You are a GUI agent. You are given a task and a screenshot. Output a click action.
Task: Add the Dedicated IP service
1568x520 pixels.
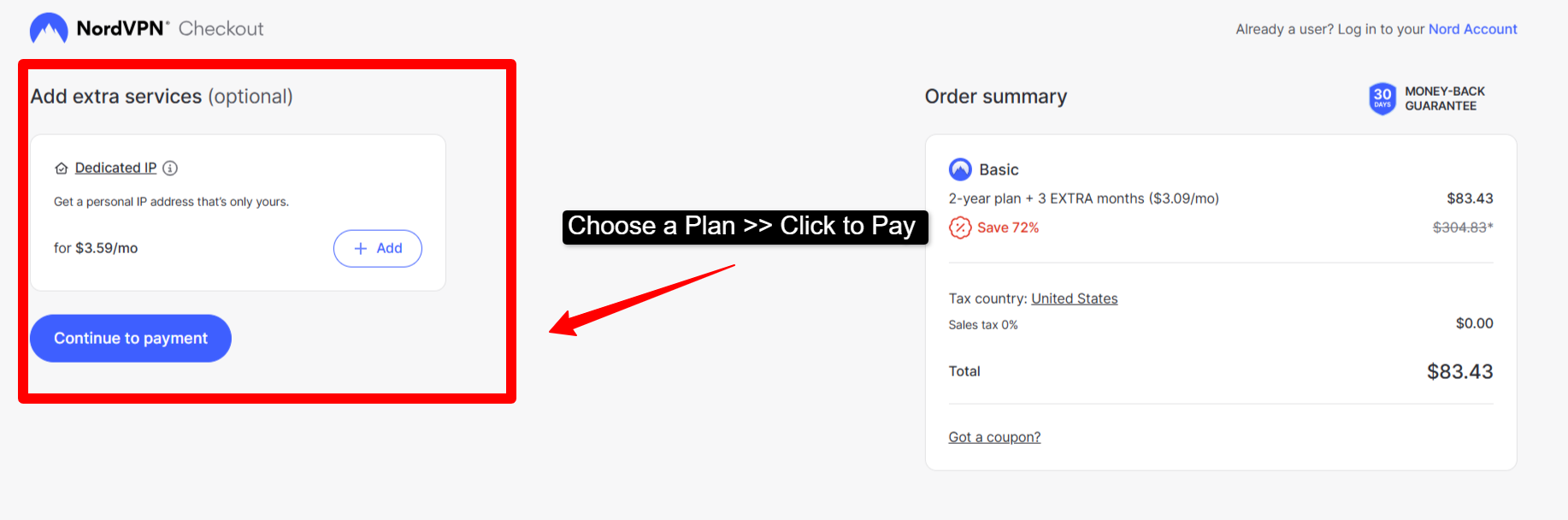(x=377, y=248)
